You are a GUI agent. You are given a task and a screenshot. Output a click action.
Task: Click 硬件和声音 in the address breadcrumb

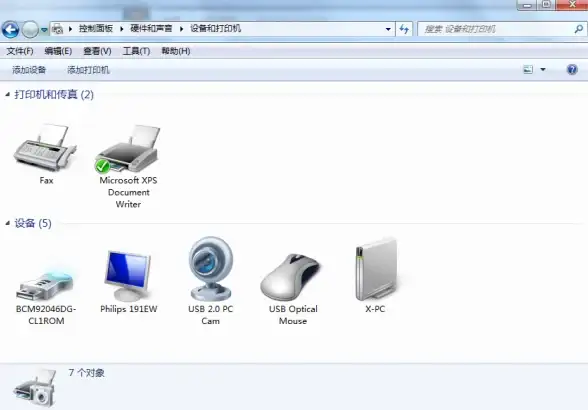pyautogui.click(x=151, y=29)
